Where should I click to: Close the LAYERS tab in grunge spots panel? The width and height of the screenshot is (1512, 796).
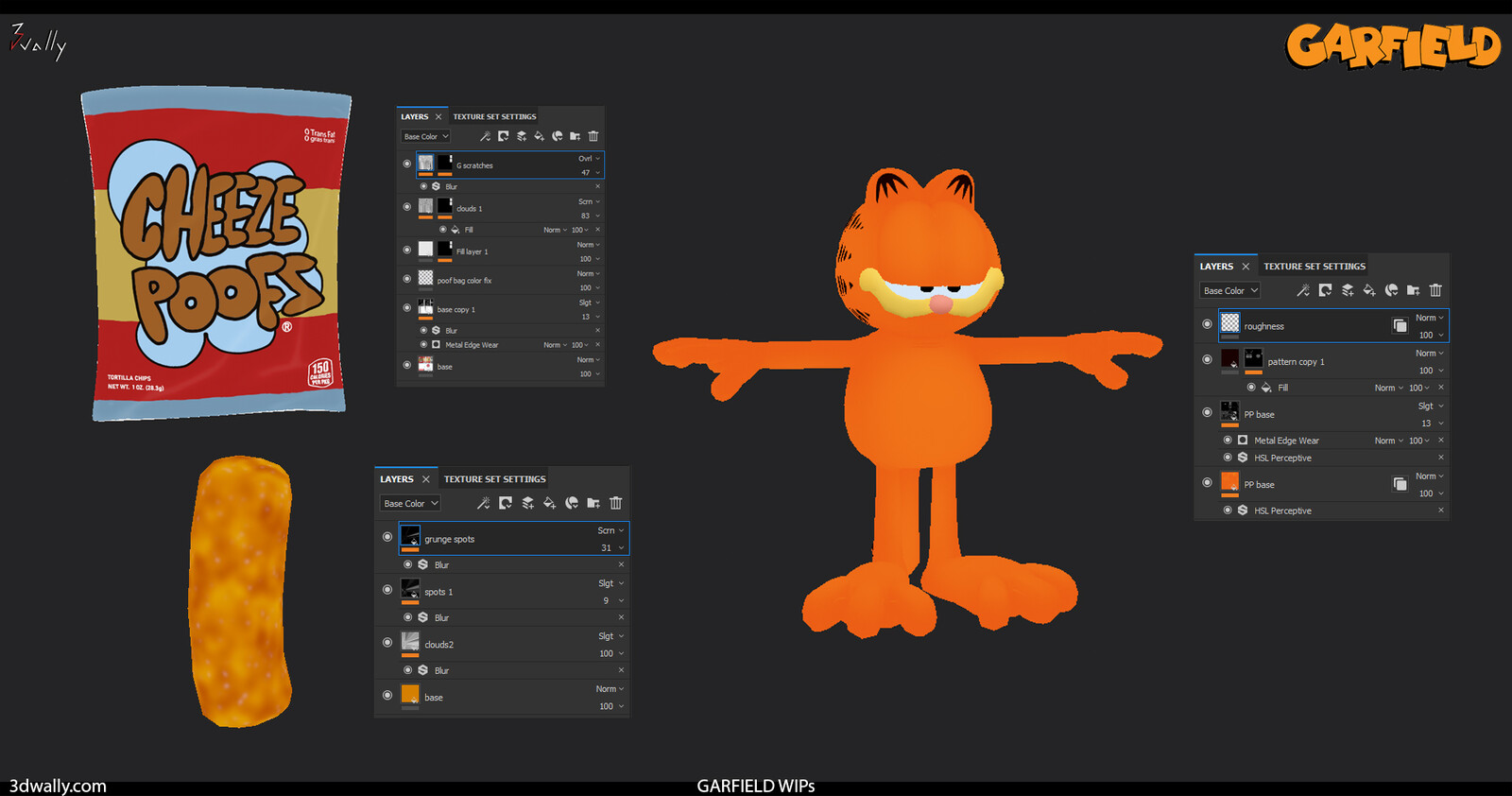pyautogui.click(x=426, y=479)
